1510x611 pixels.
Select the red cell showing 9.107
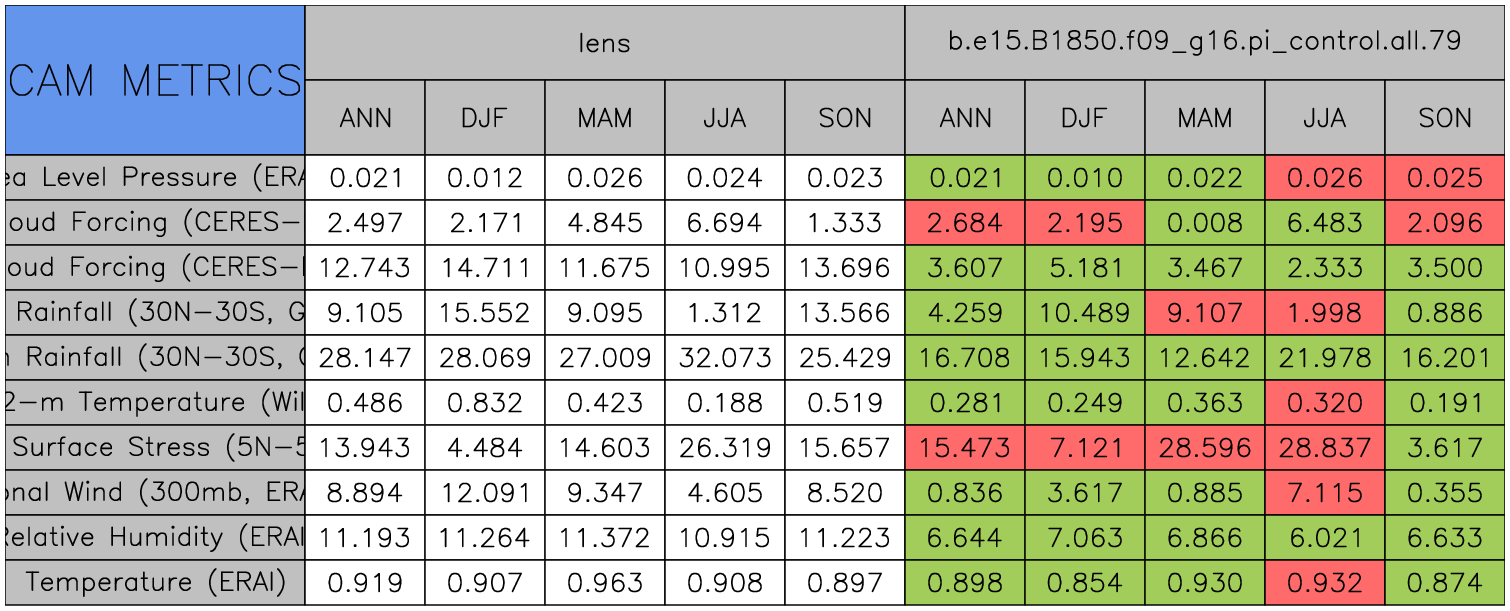tap(1204, 313)
